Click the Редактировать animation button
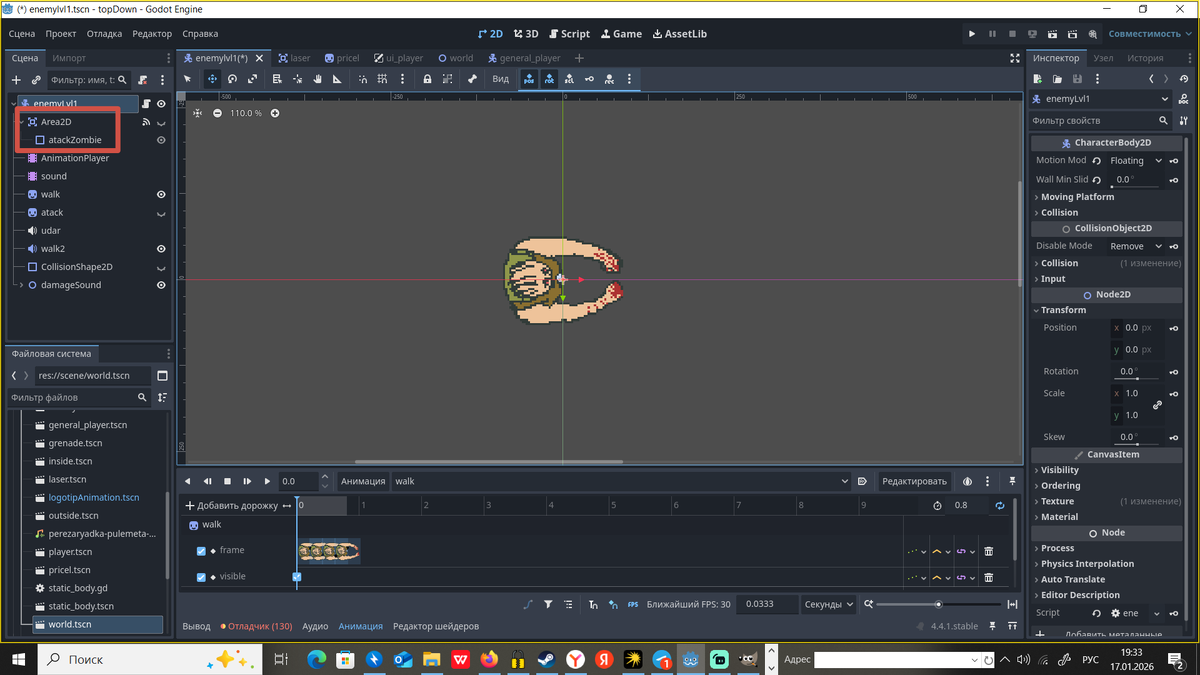The height and width of the screenshot is (675, 1200). coord(913,481)
